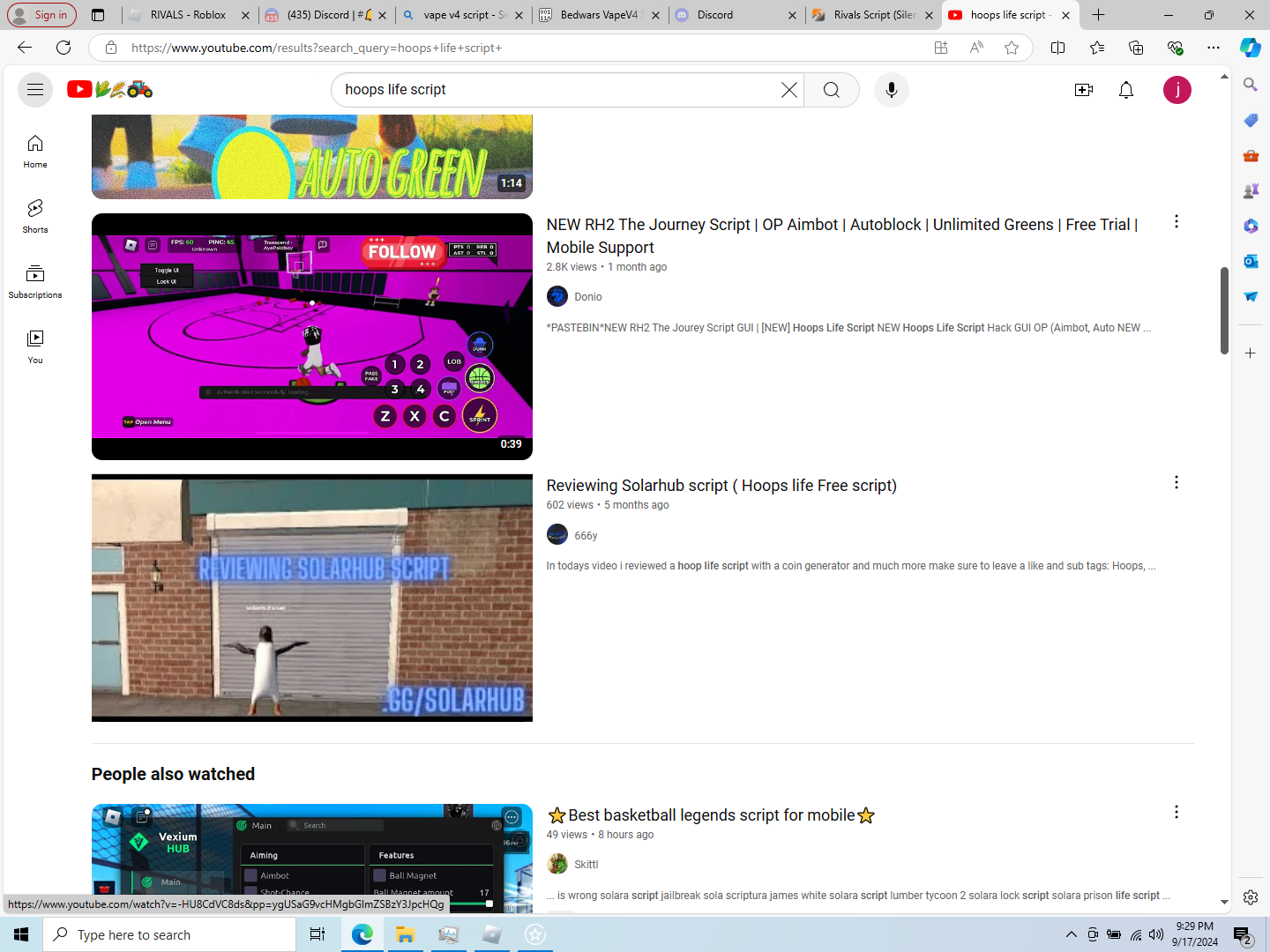View site information lock icon
1270x952 pixels.
coord(111,48)
